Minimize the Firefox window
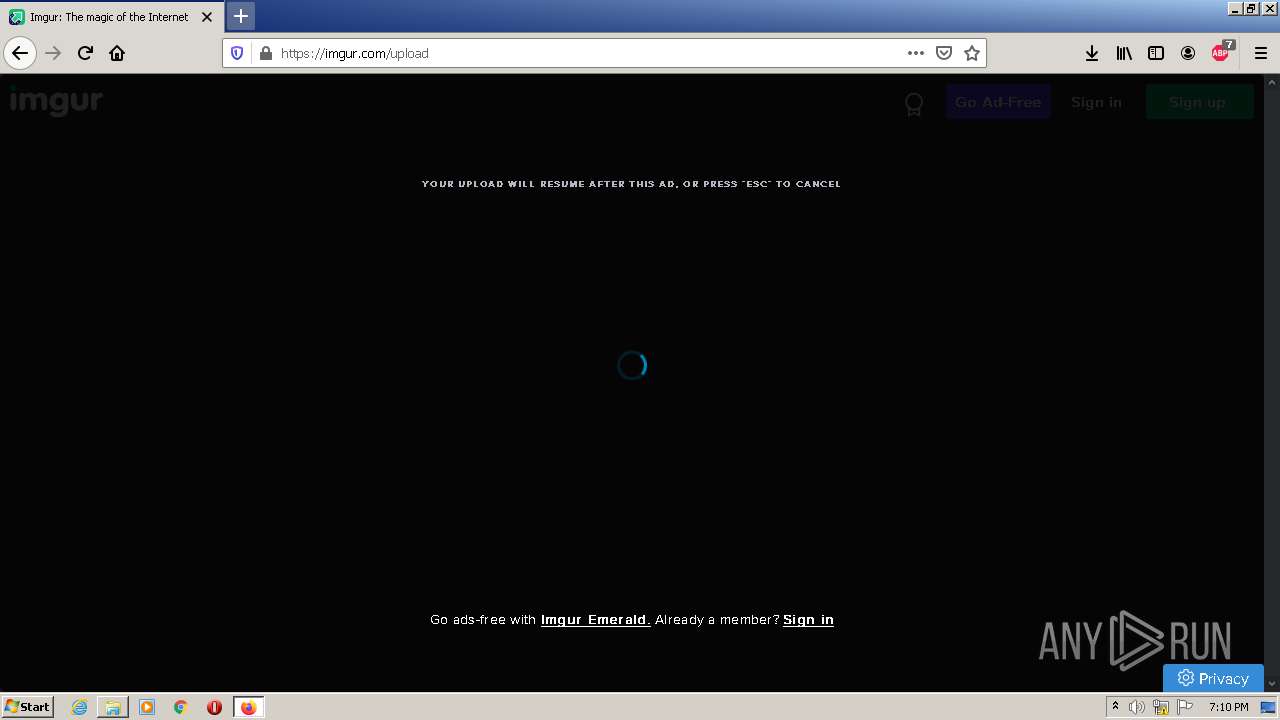The height and width of the screenshot is (720, 1280). [x=1235, y=8]
